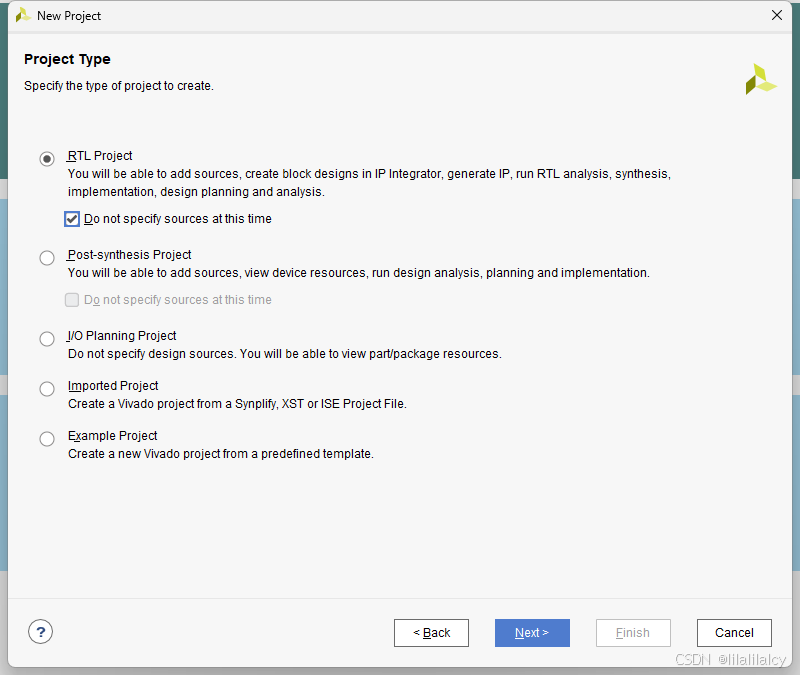Click the disabled sources checkbox under Post-synthesis Project

click(72, 300)
